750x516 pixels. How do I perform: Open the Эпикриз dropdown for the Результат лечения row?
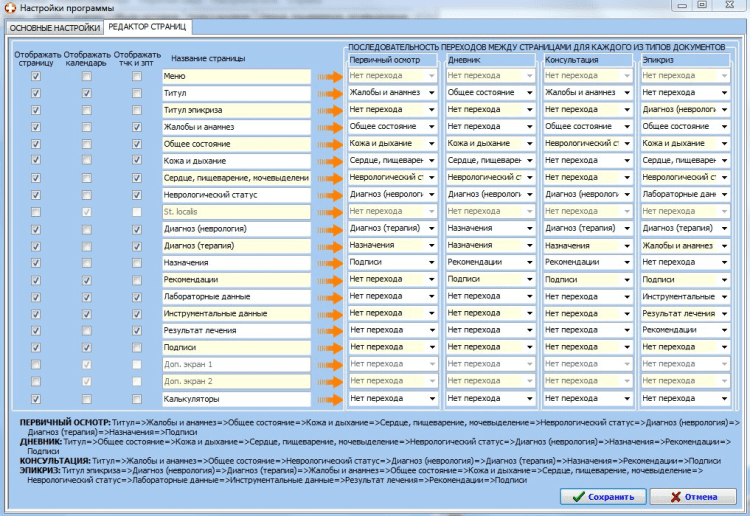[685, 330]
